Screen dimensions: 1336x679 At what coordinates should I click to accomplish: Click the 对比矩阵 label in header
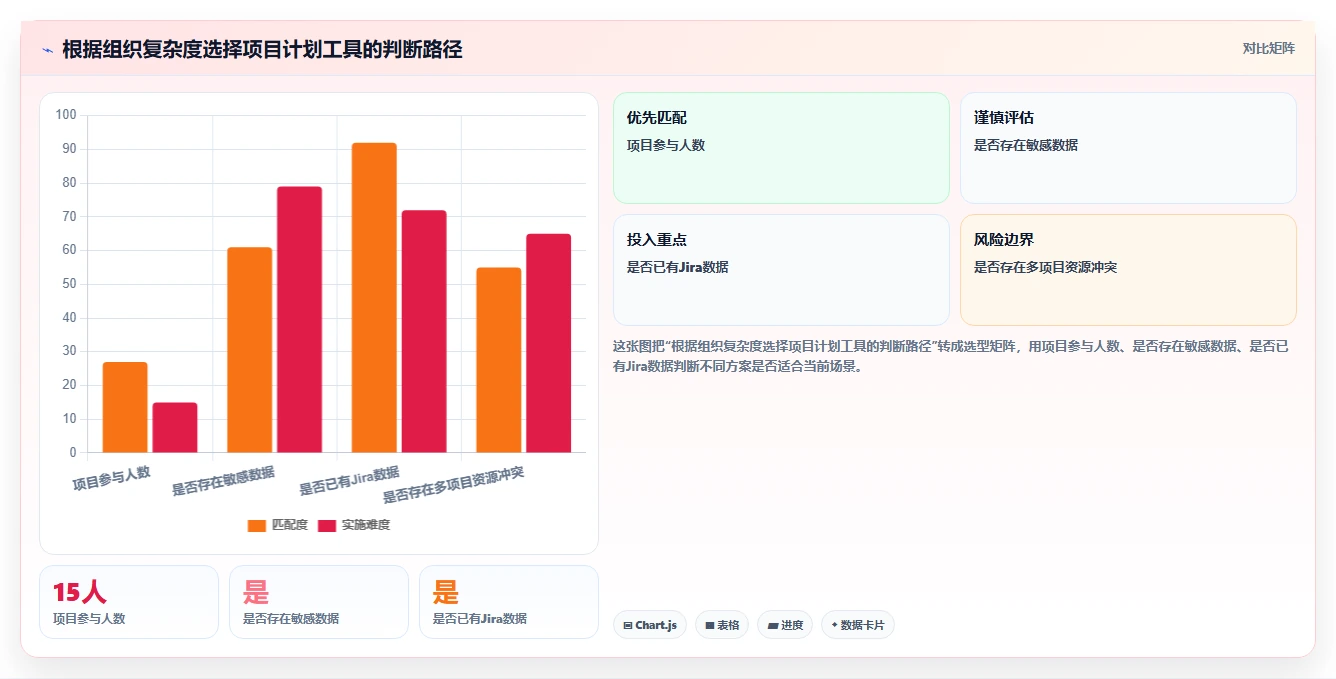coord(1268,49)
